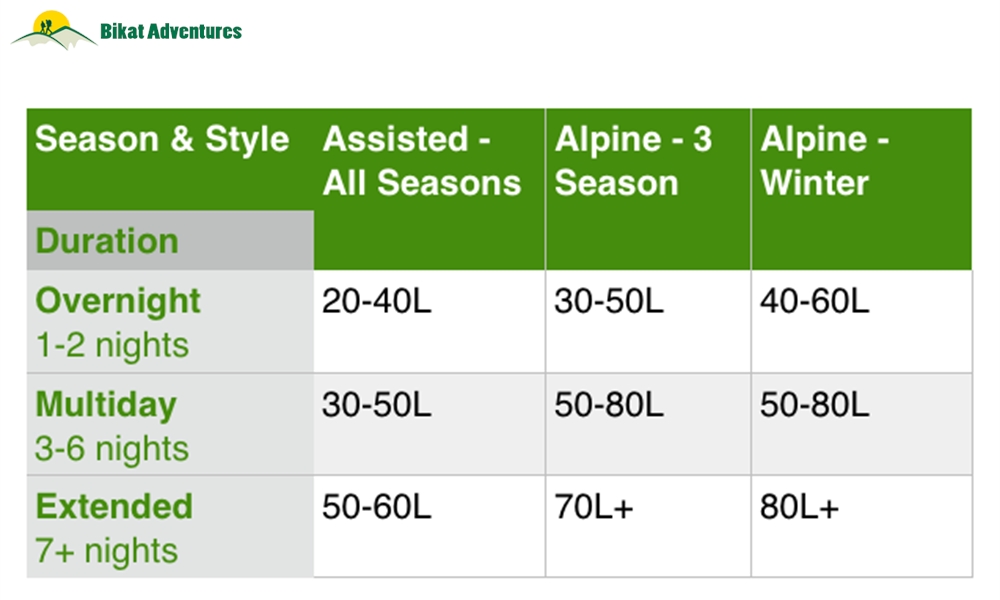Click the Bikat Adventures mountain logo icon
This screenshot has height=600, width=1000.
click(x=54, y=30)
